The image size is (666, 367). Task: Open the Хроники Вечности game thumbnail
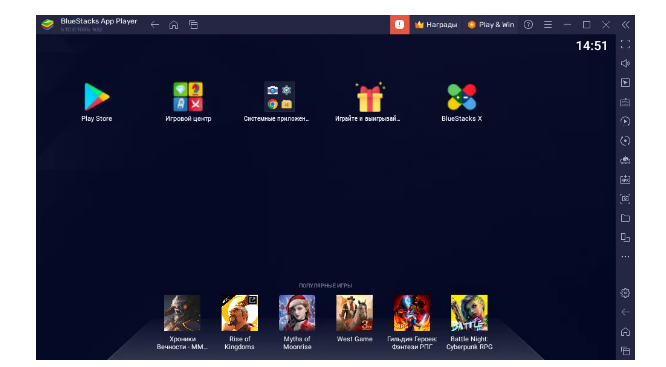pos(182,313)
